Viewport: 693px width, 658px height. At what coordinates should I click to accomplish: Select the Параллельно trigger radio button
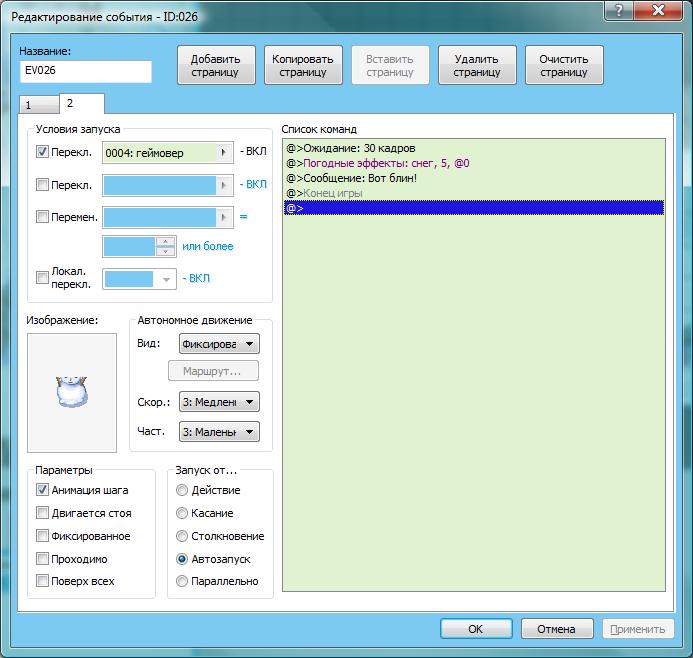click(181, 581)
